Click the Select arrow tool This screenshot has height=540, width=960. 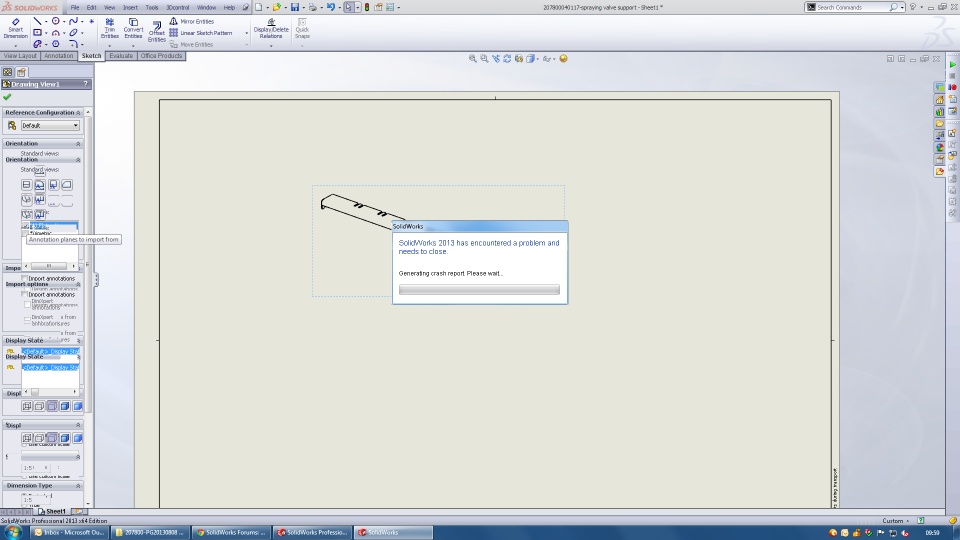tap(348, 7)
